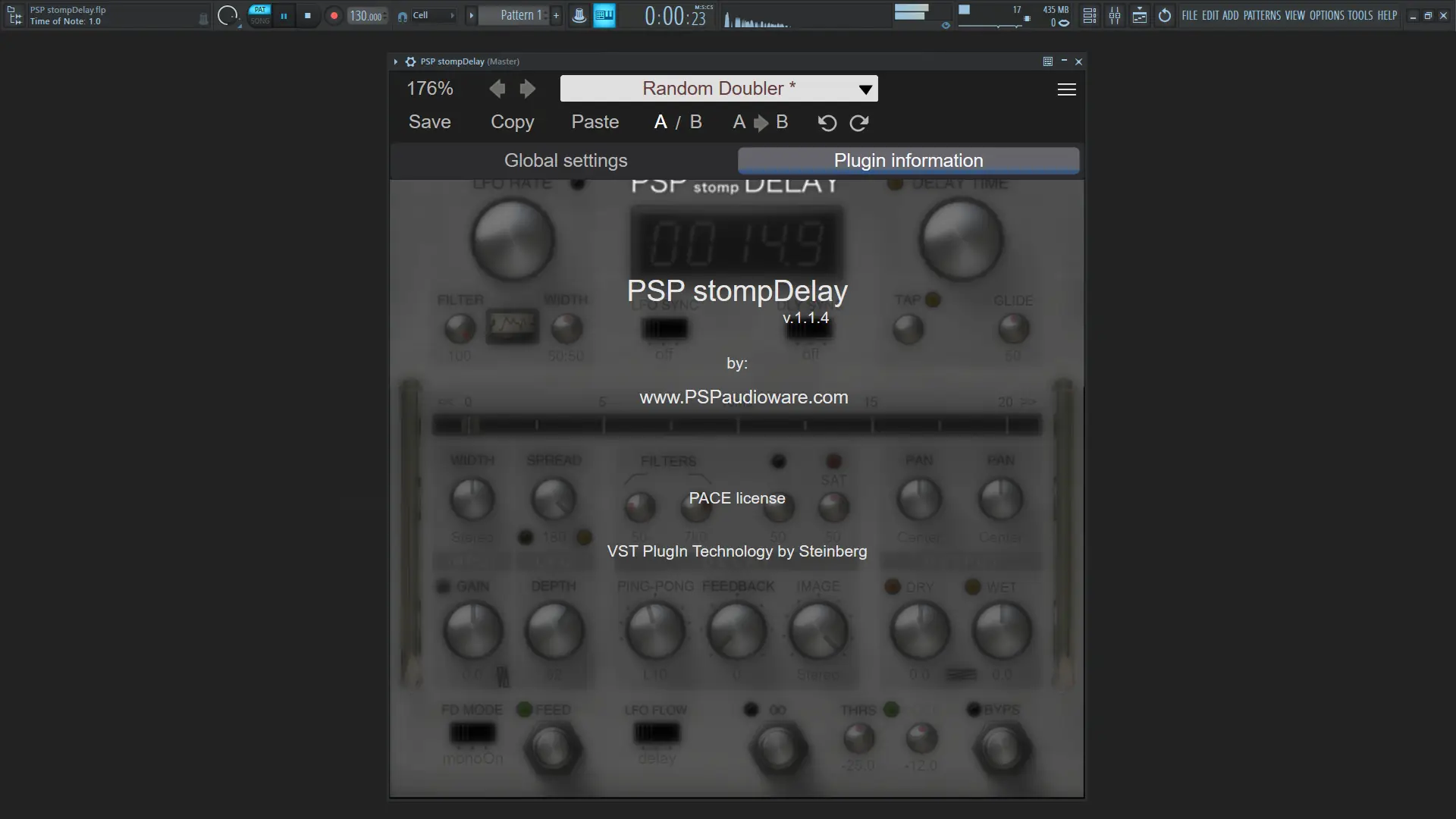1456x819 pixels.
Task: Pause playback in the transport bar
Action: pos(284,15)
